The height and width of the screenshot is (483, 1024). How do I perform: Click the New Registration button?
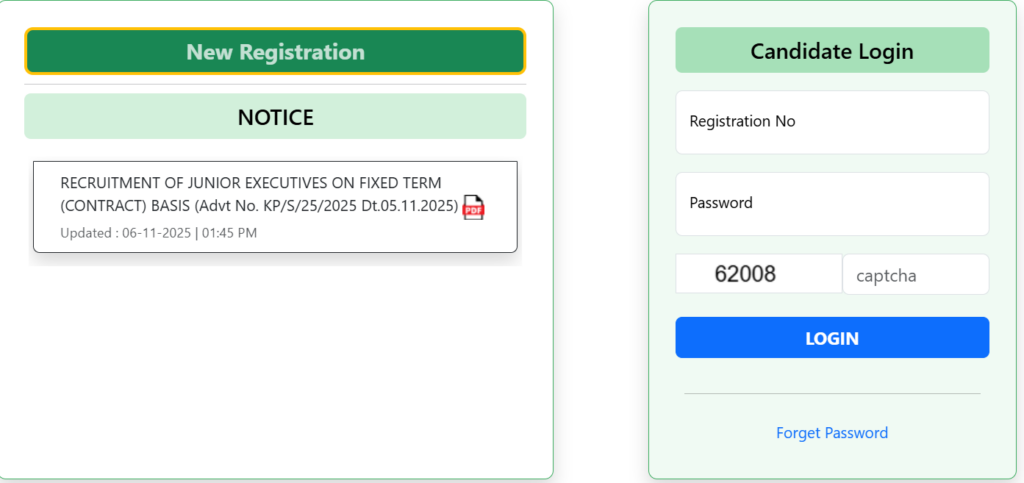[x=275, y=51]
